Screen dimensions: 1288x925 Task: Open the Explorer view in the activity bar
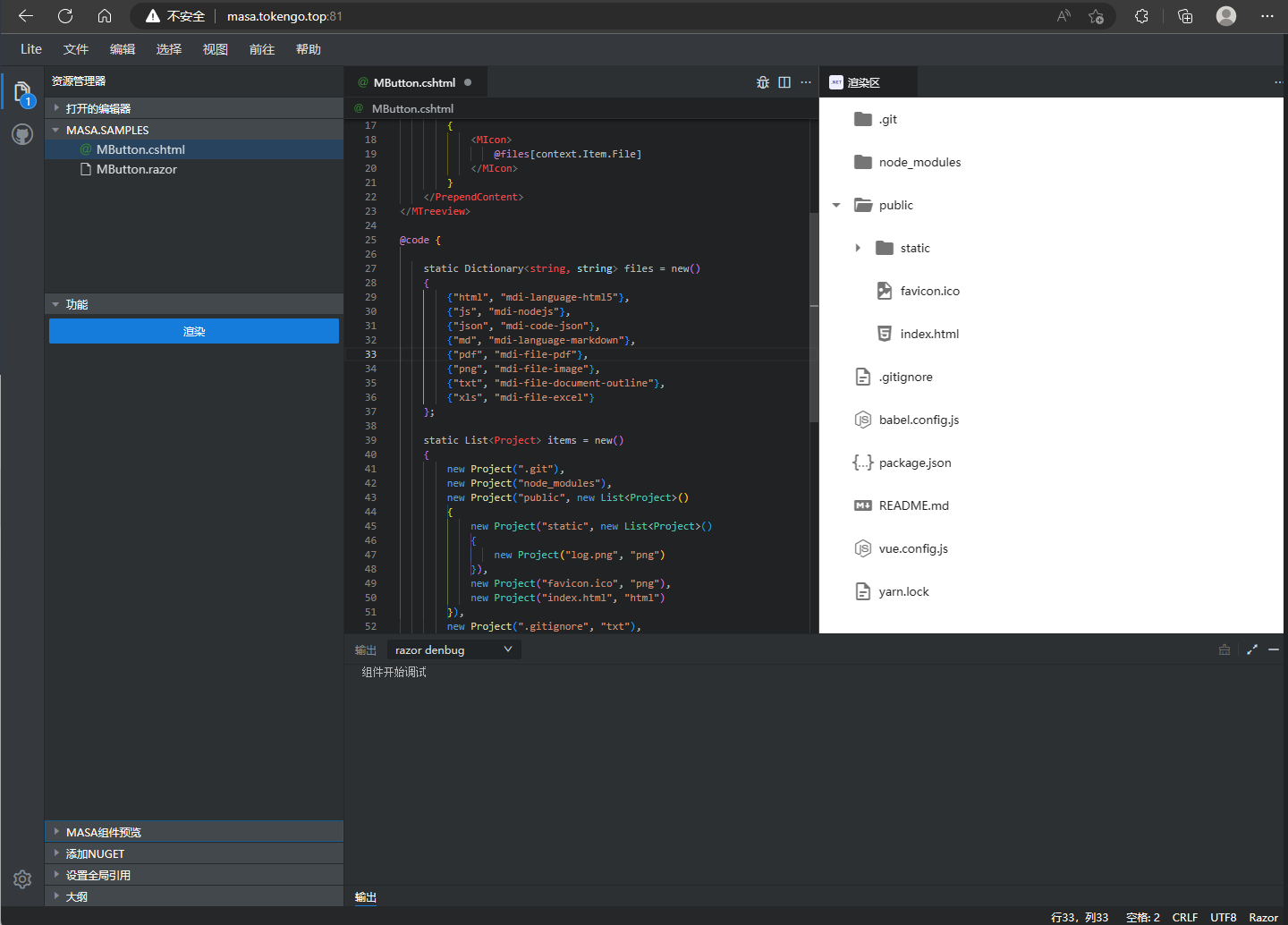click(x=21, y=90)
